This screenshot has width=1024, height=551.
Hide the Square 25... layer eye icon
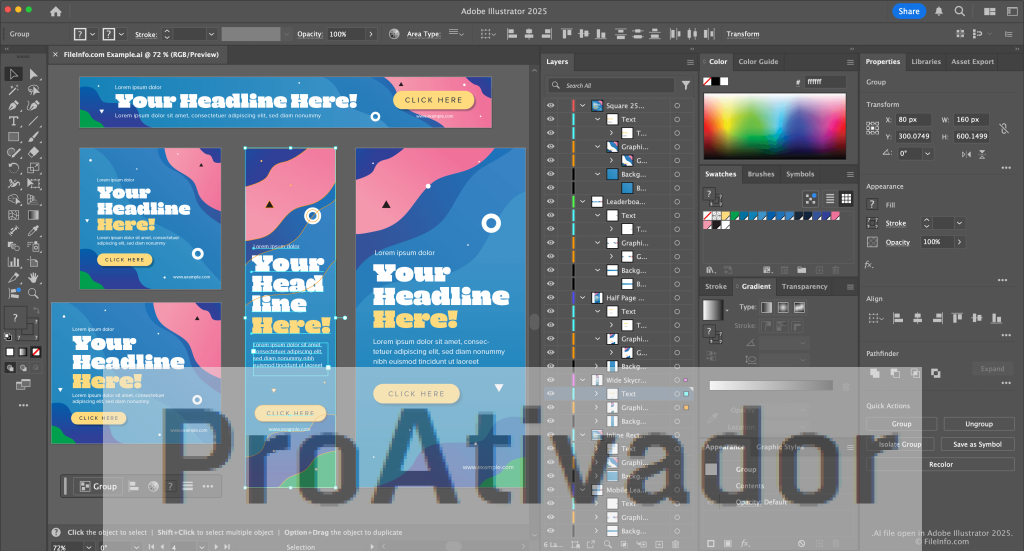(551, 105)
